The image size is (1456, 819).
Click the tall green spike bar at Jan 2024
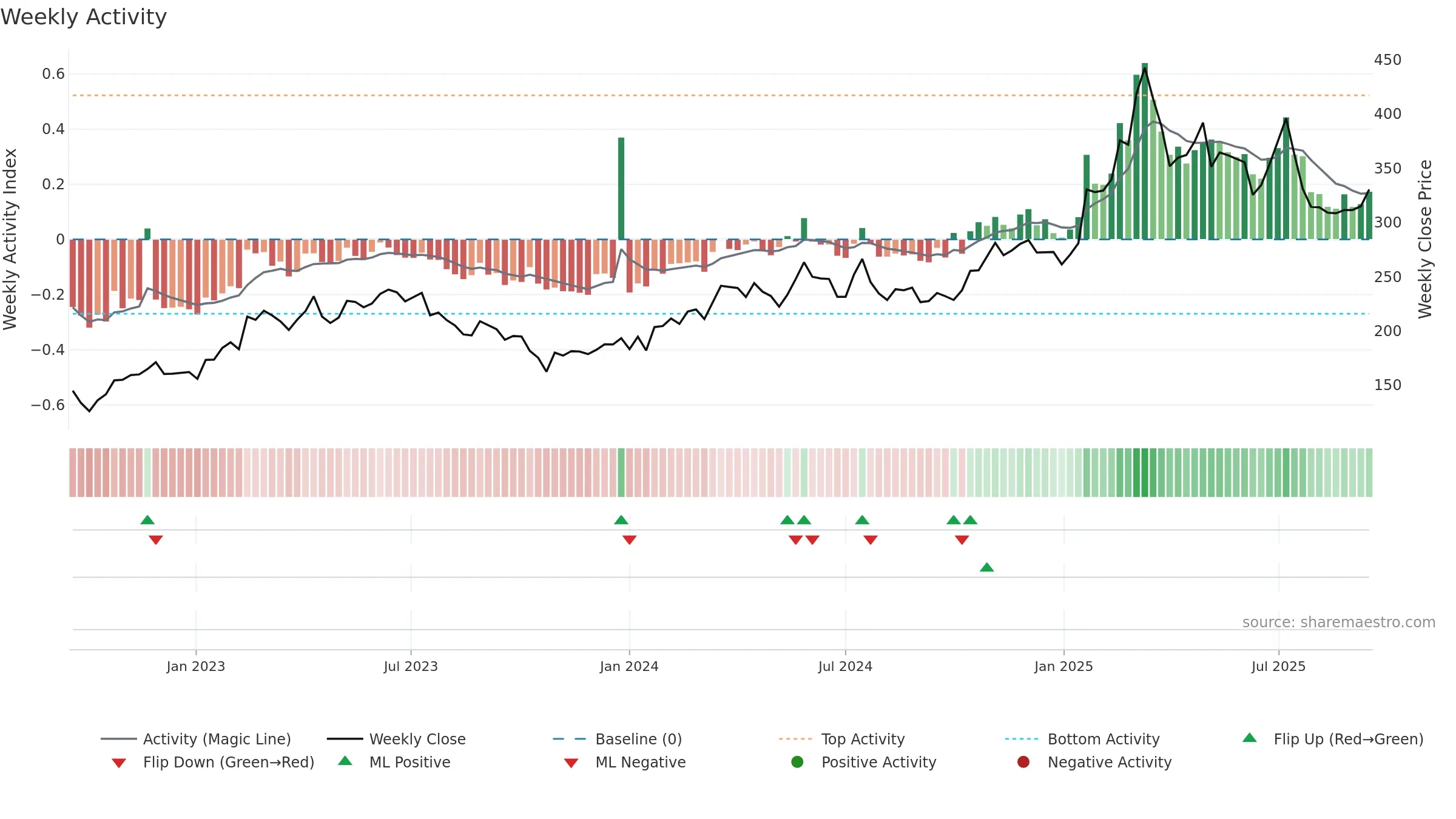click(x=621, y=188)
